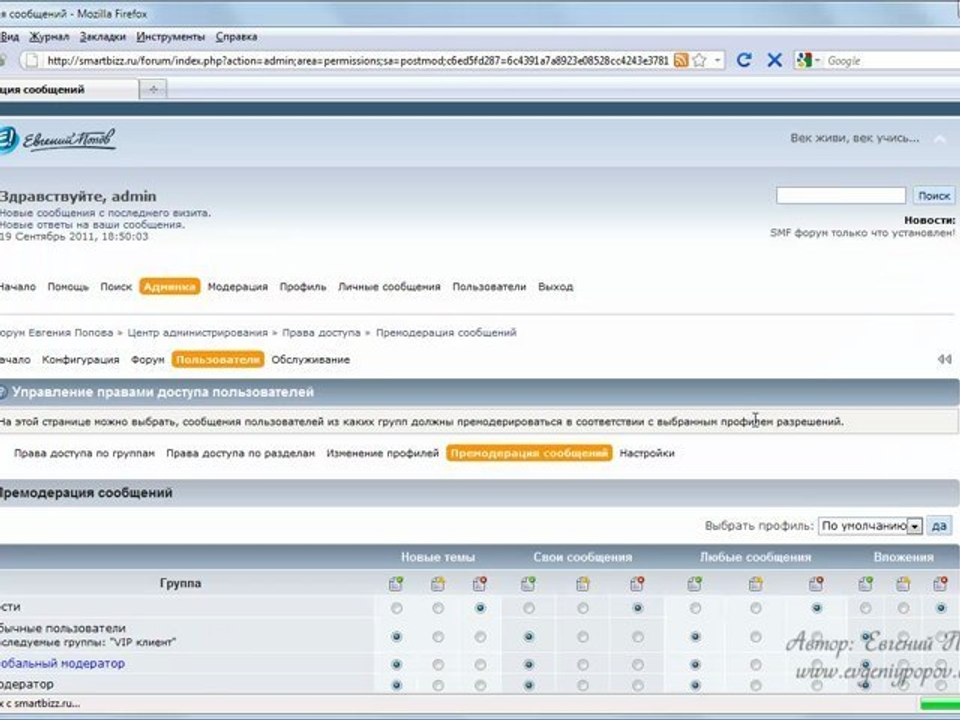The width and height of the screenshot is (960, 720).
Task: Collapse the header with the upward arrow icon
Action: click(x=940, y=139)
